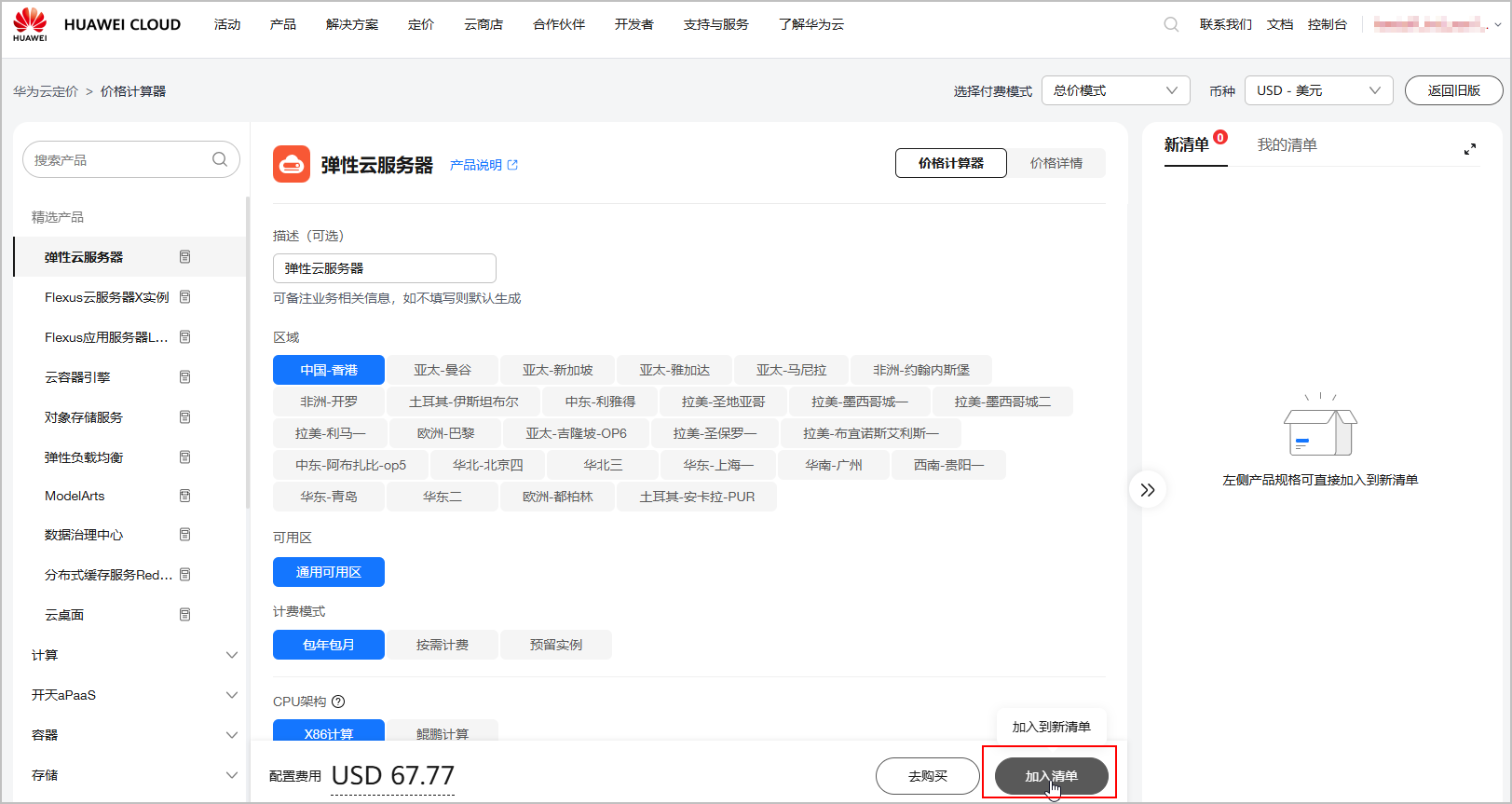Choose 鲲鹏计算 CPU architecture

tap(443, 732)
